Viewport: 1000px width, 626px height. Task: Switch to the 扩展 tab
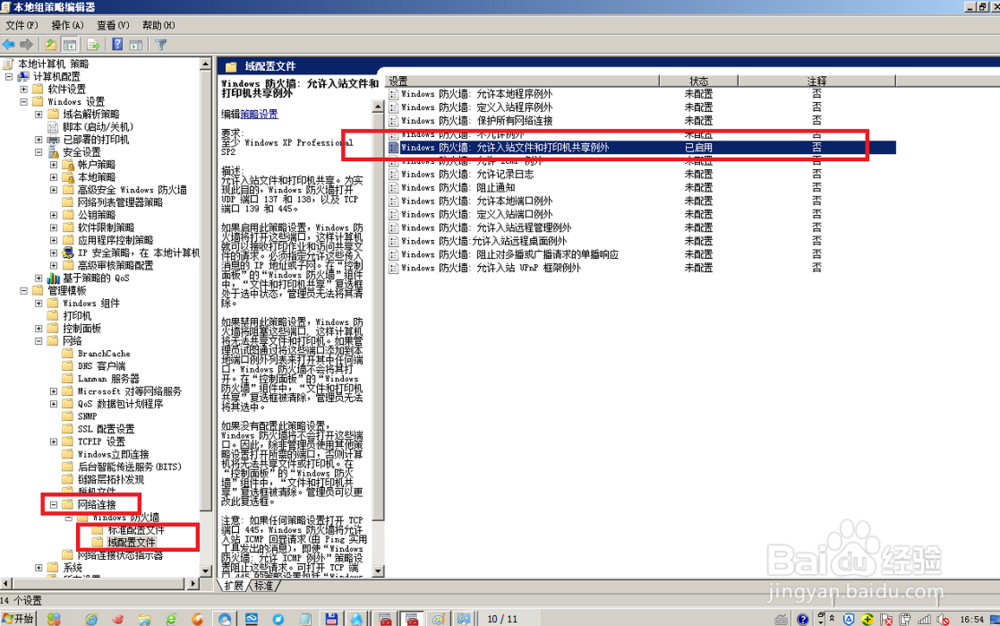[x=233, y=585]
